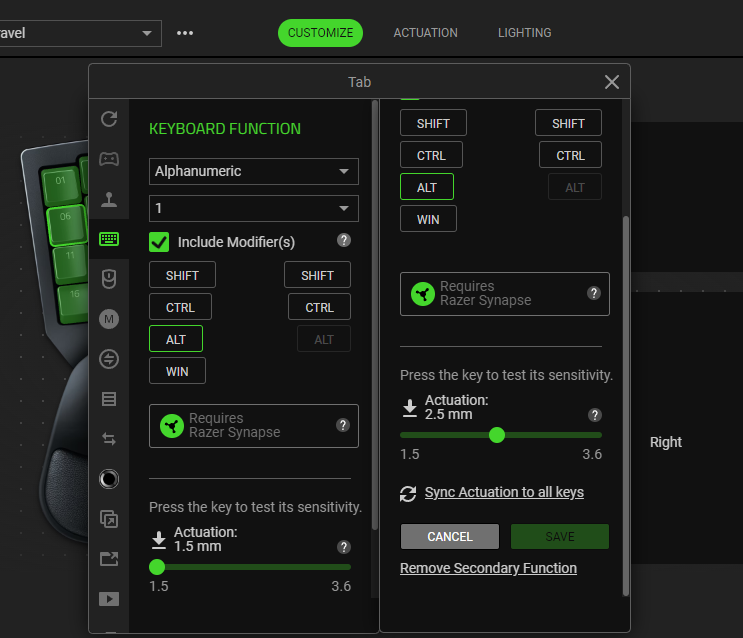Open the Multimedia play icon in sidebar
This screenshot has width=743, height=638.
109,599
